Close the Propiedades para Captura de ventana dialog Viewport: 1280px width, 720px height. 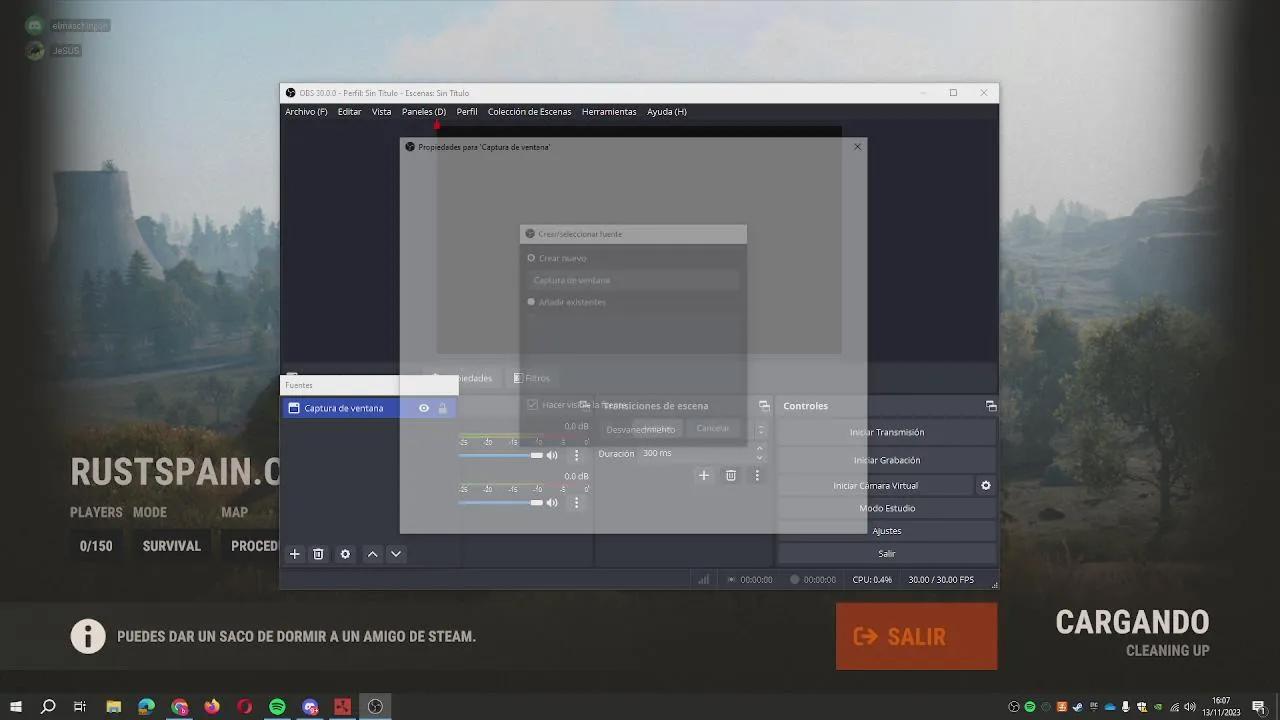[x=857, y=147]
